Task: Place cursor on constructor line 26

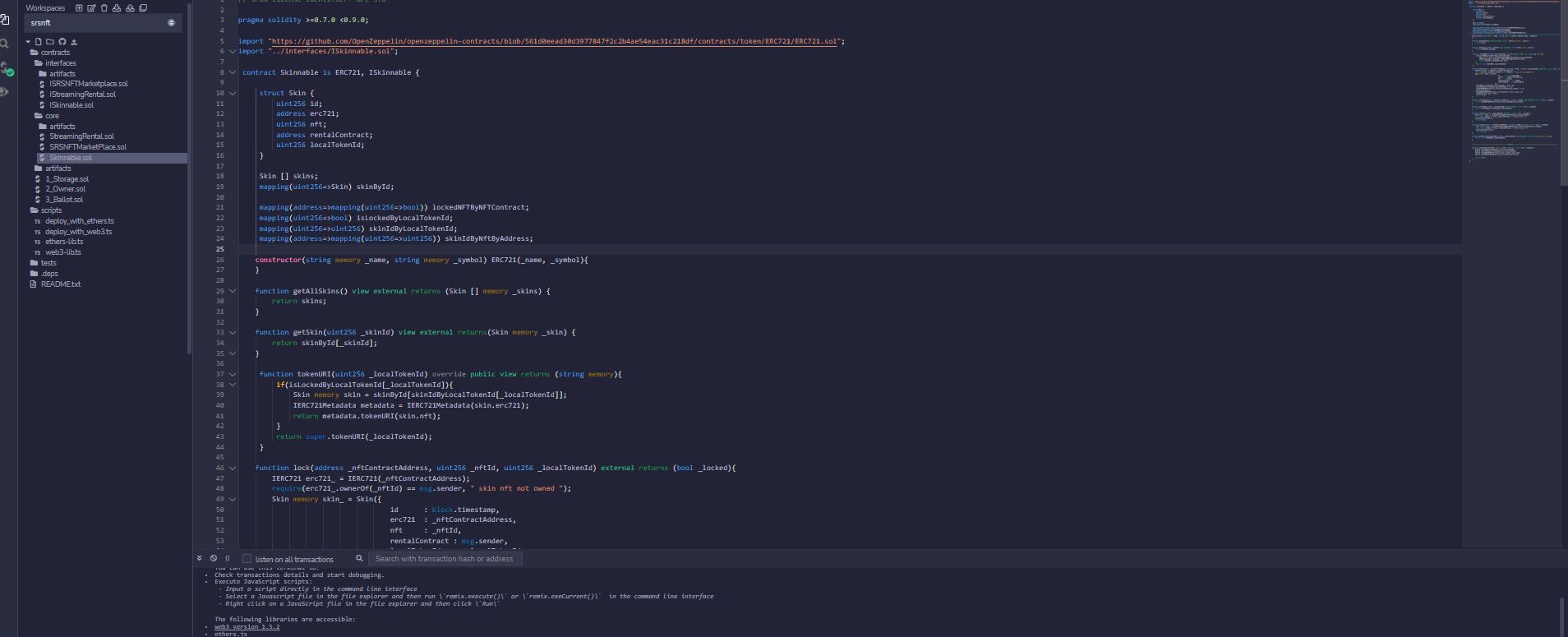Action: [422, 260]
